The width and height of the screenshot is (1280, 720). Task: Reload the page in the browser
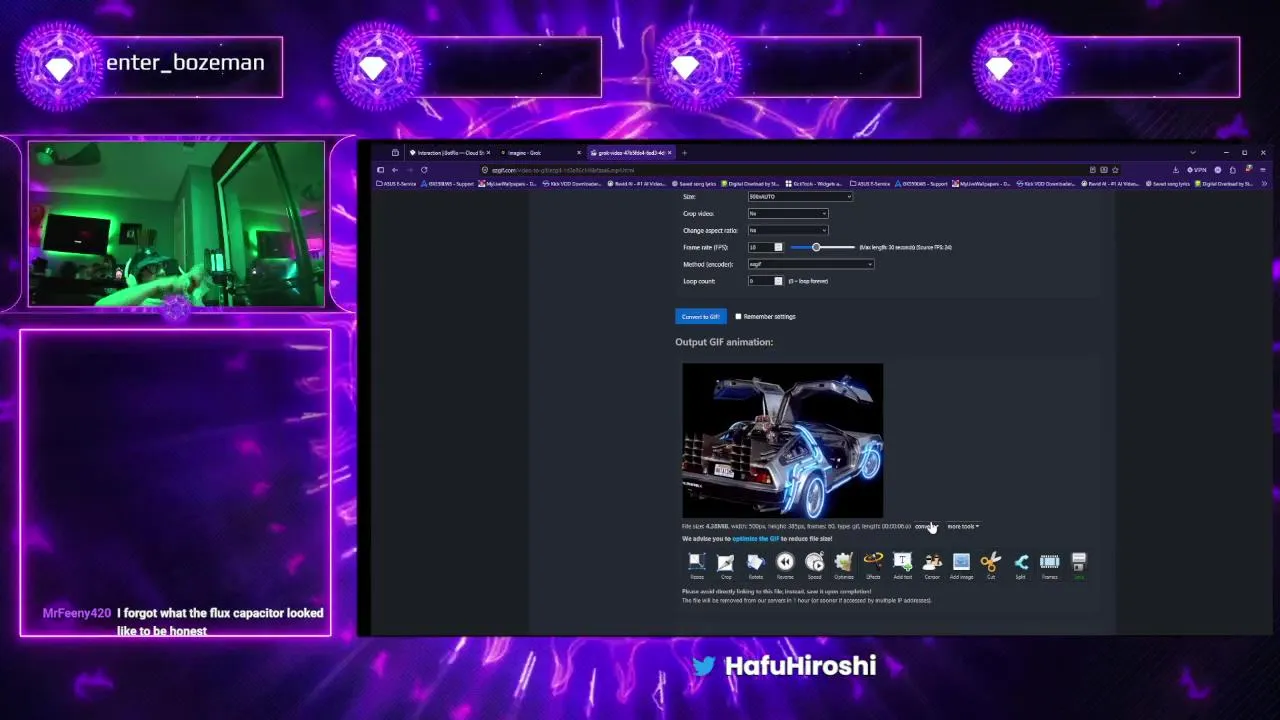coord(424,170)
